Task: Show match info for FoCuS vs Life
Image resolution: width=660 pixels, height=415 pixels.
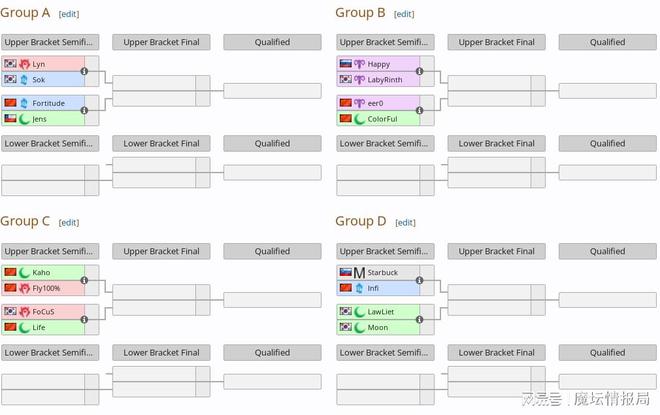Action: click(84, 319)
